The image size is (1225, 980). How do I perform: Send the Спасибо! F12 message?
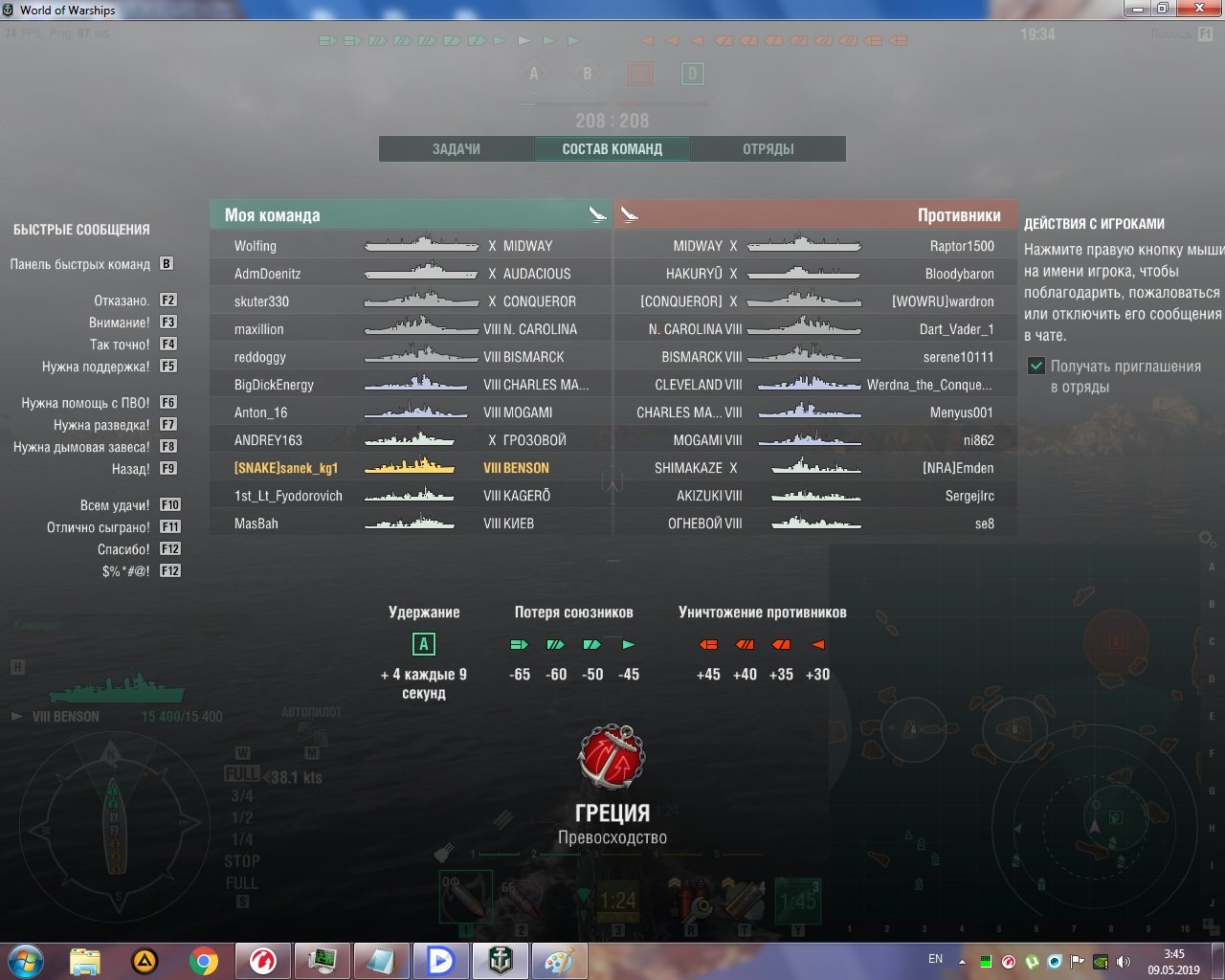[x=139, y=549]
